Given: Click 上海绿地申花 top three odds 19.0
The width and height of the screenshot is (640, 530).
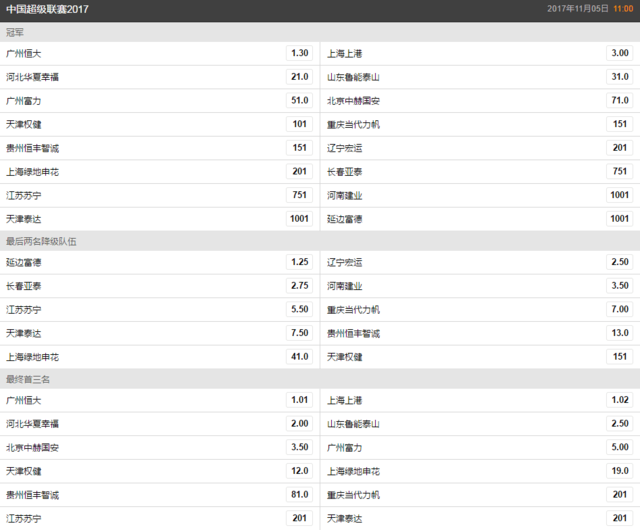Looking at the screenshot, I should click(x=620, y=471).
